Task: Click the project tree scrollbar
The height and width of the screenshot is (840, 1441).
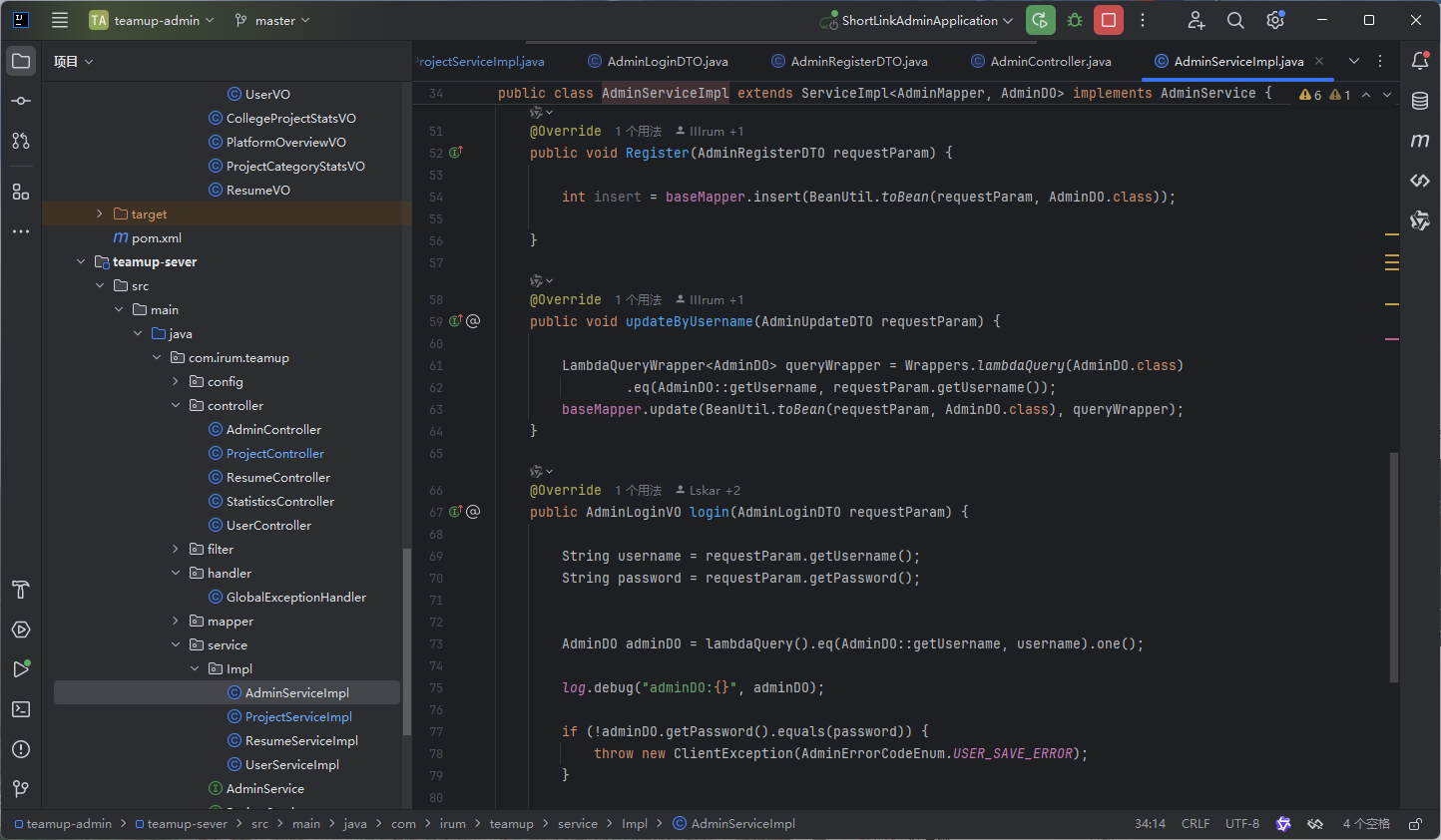Action: click(406, 642)
